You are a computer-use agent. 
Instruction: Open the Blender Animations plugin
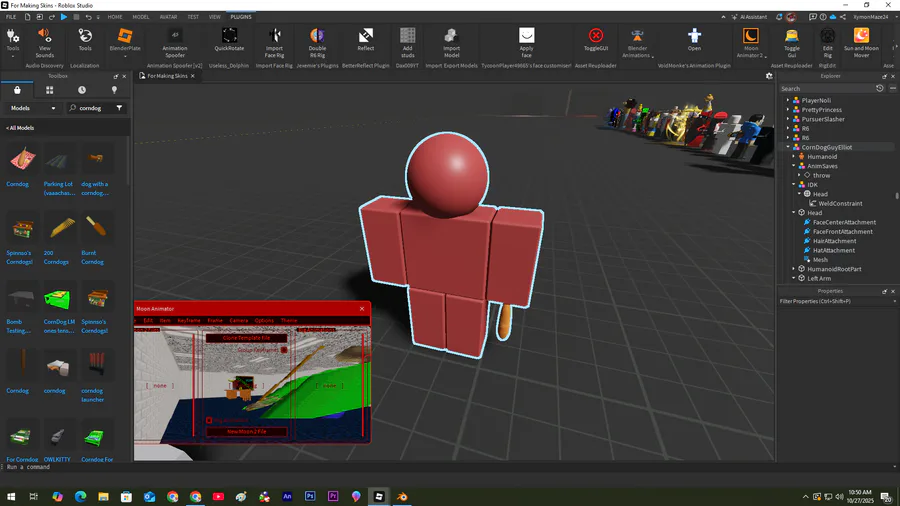point(637,42)
